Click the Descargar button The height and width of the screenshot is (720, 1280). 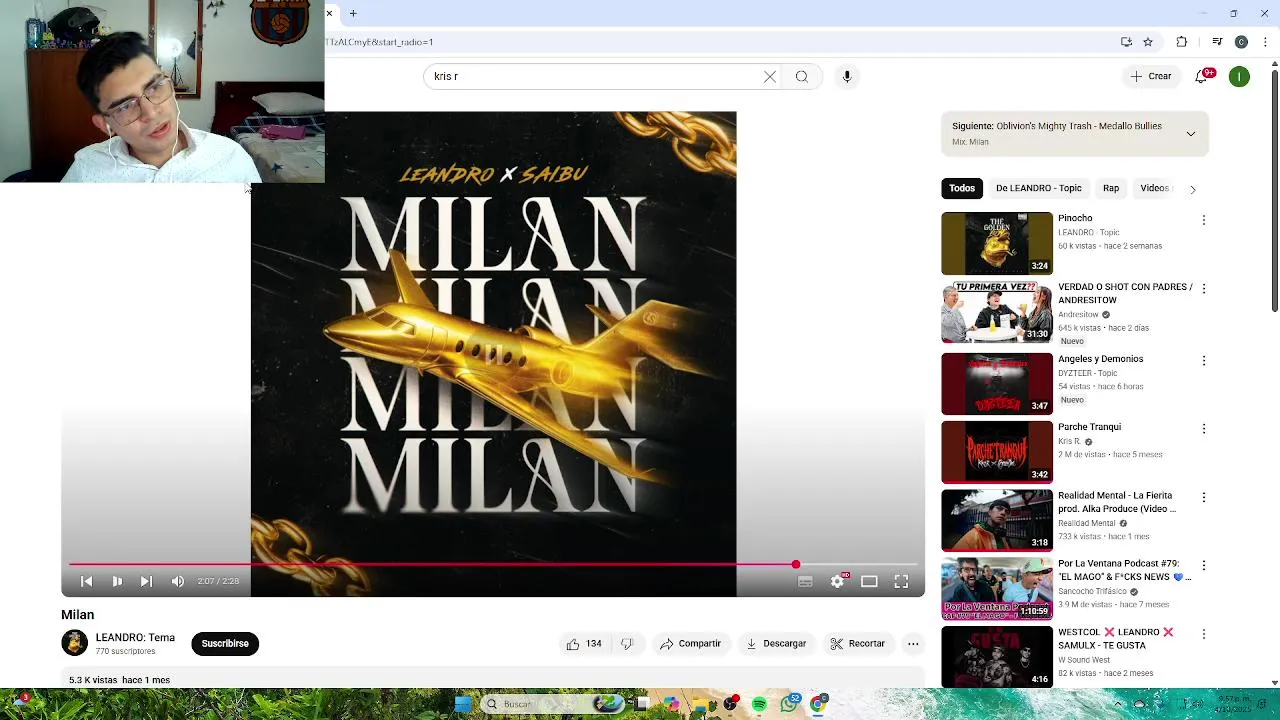coord(776,644)
